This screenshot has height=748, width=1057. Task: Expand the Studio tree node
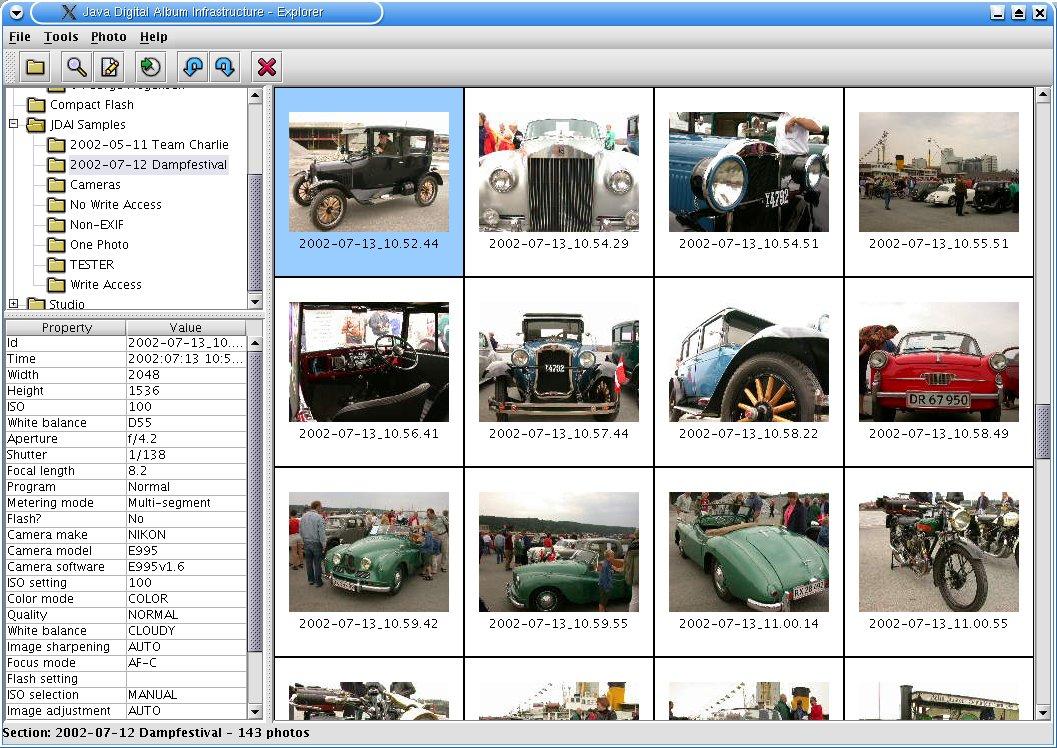tap(13, 304)
